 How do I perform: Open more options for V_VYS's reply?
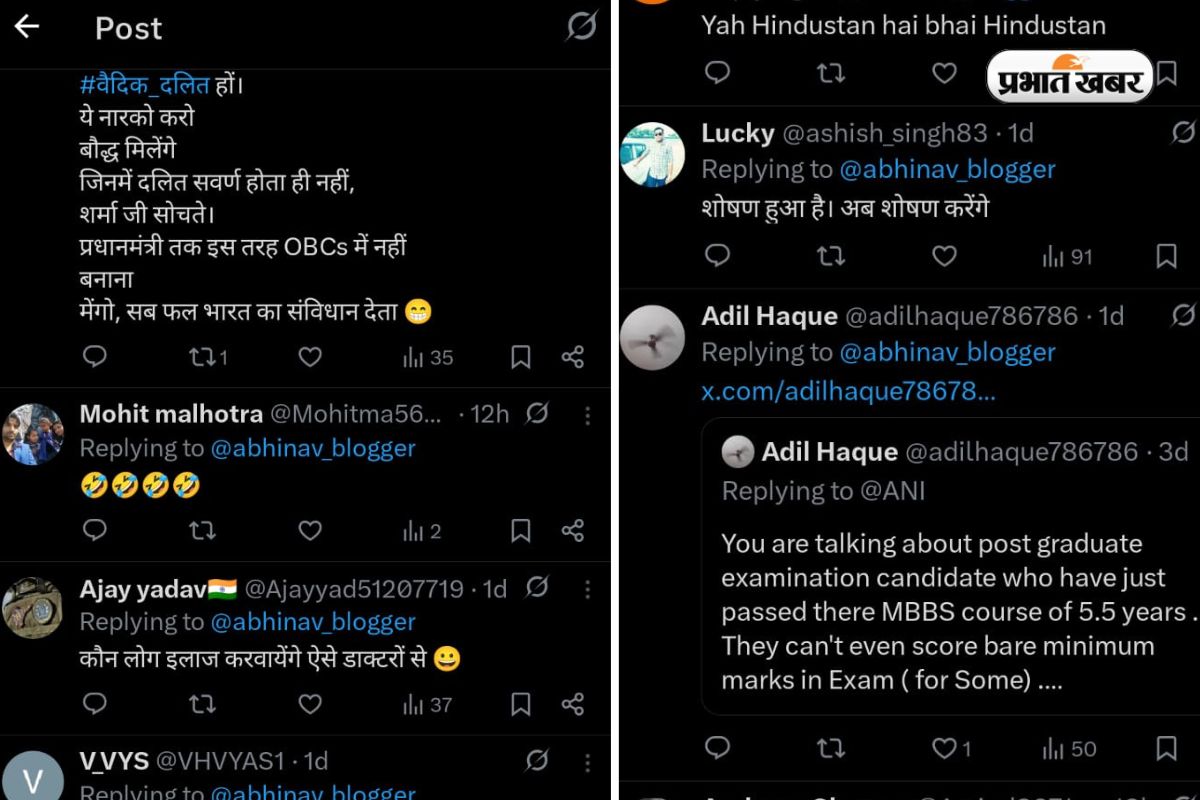(587, 763)
